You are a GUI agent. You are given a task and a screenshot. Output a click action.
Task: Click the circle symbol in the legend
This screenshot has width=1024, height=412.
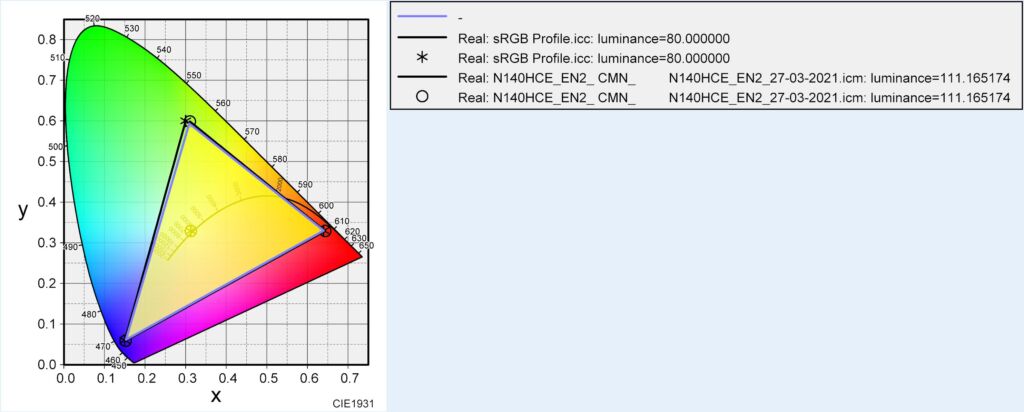click(422, 97)
